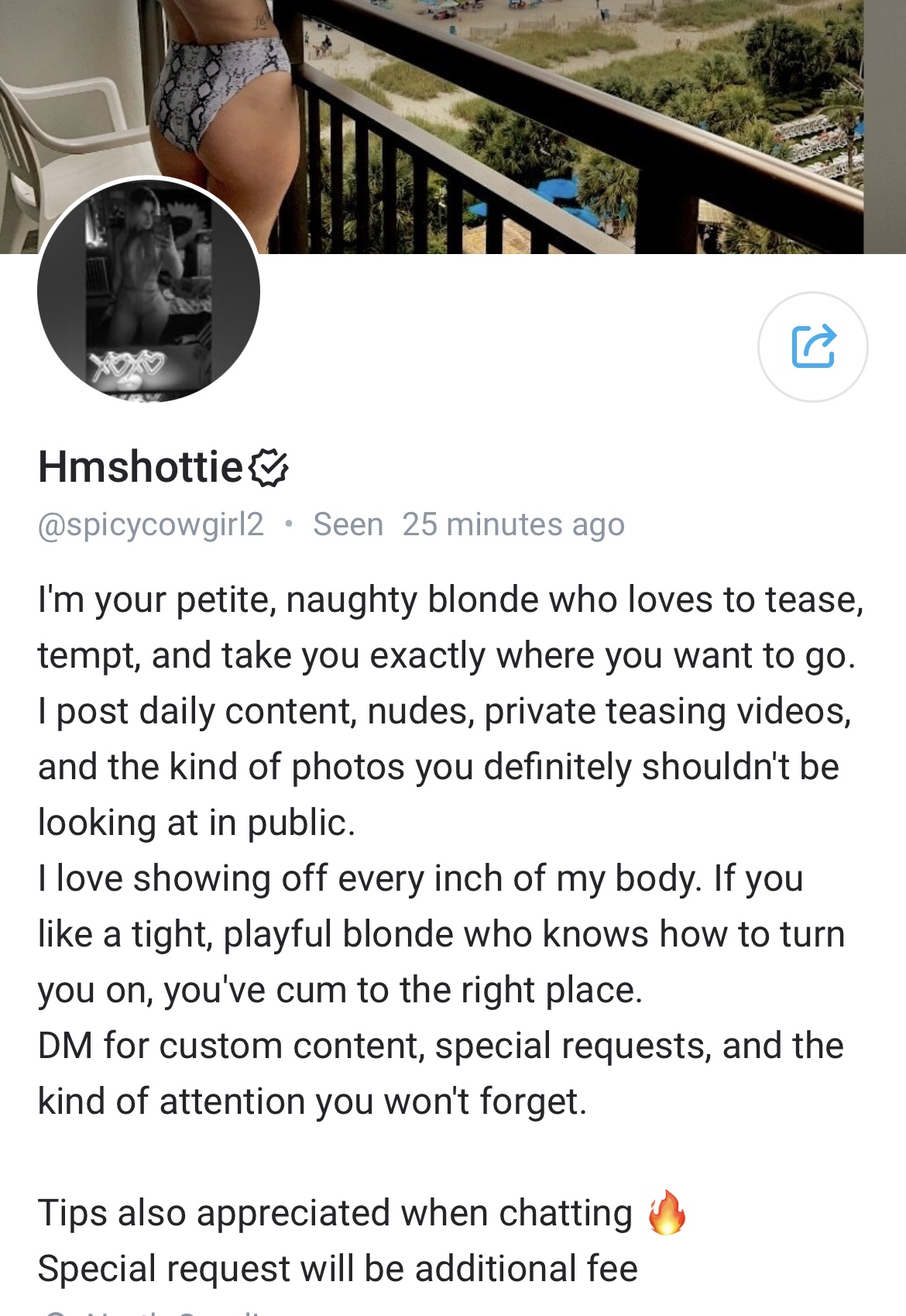
Task: Open the circular profile avatar
Action: (x=149, y=290)
